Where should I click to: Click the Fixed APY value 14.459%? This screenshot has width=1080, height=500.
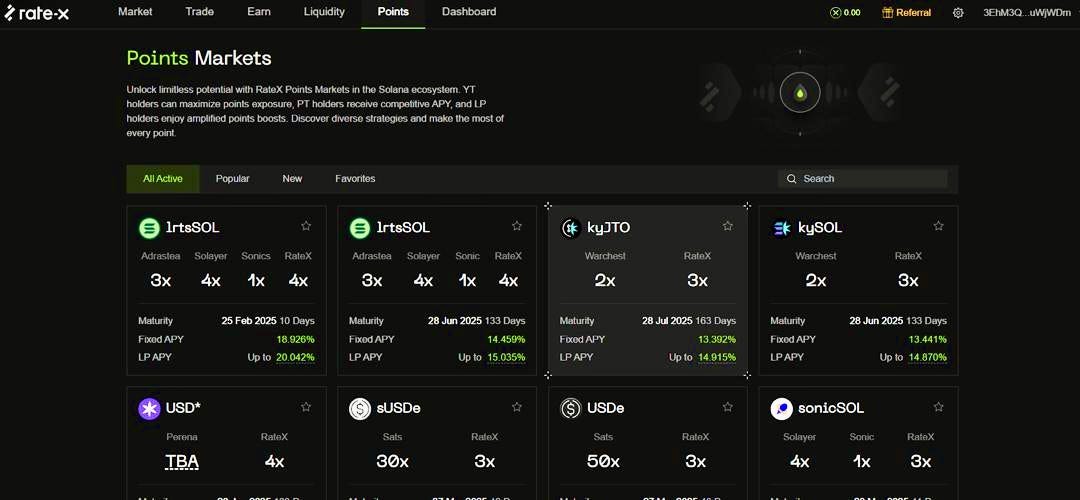coord(506,340)
